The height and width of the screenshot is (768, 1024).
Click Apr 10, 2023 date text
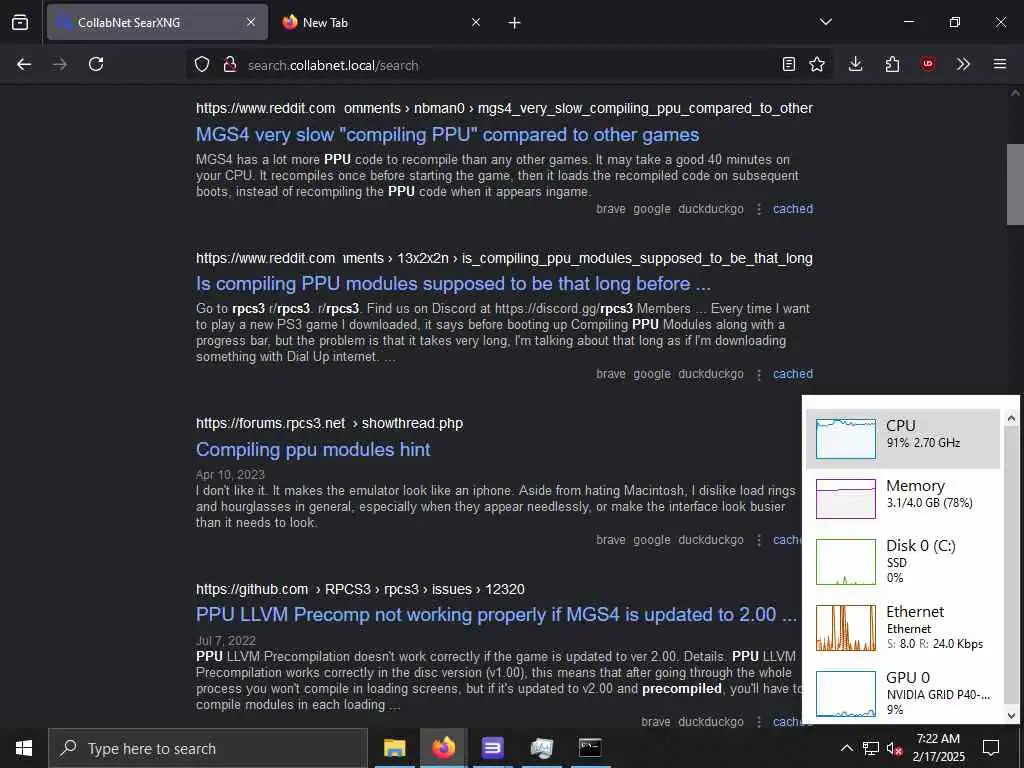(231, 475)
